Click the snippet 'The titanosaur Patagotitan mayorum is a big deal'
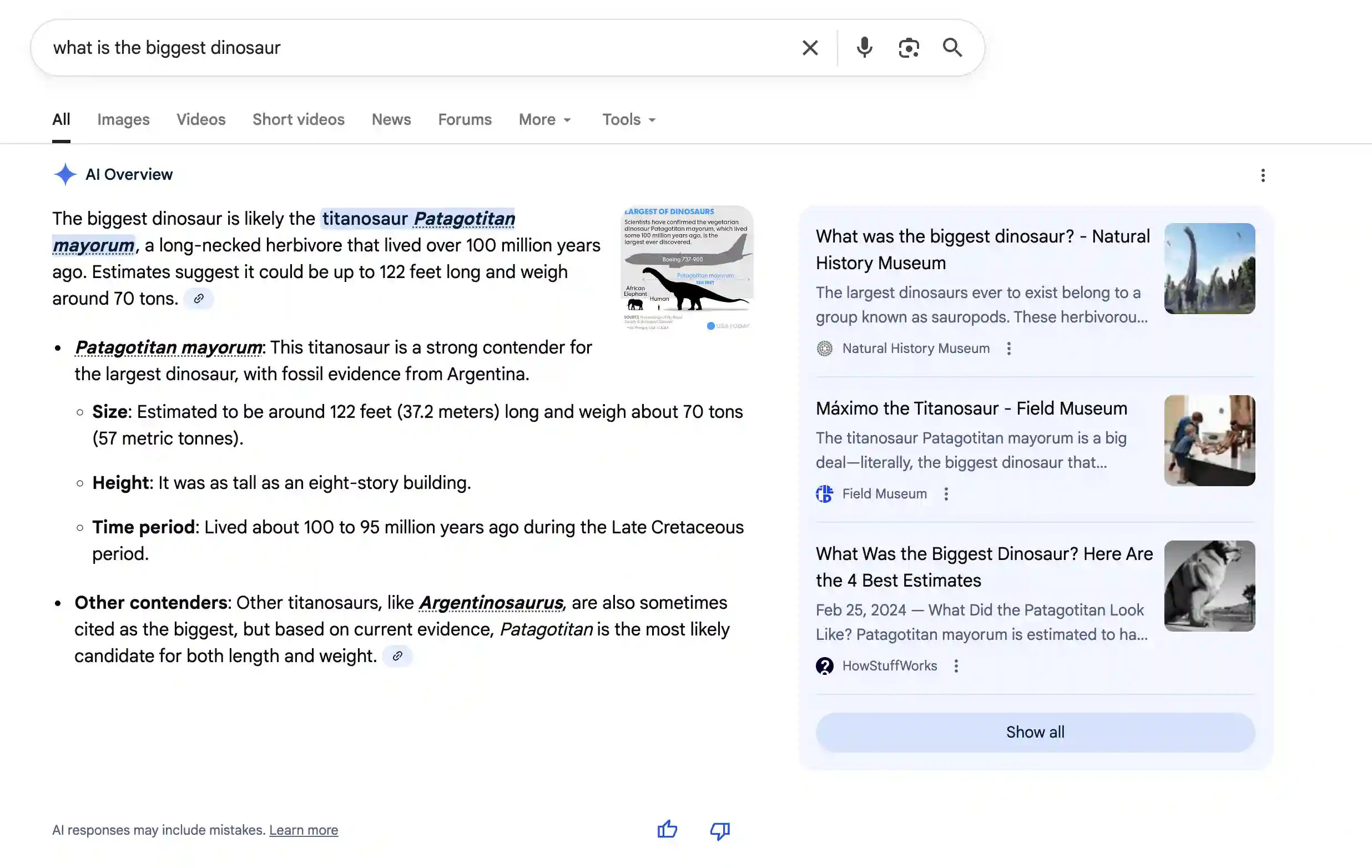 click(971, 450)
